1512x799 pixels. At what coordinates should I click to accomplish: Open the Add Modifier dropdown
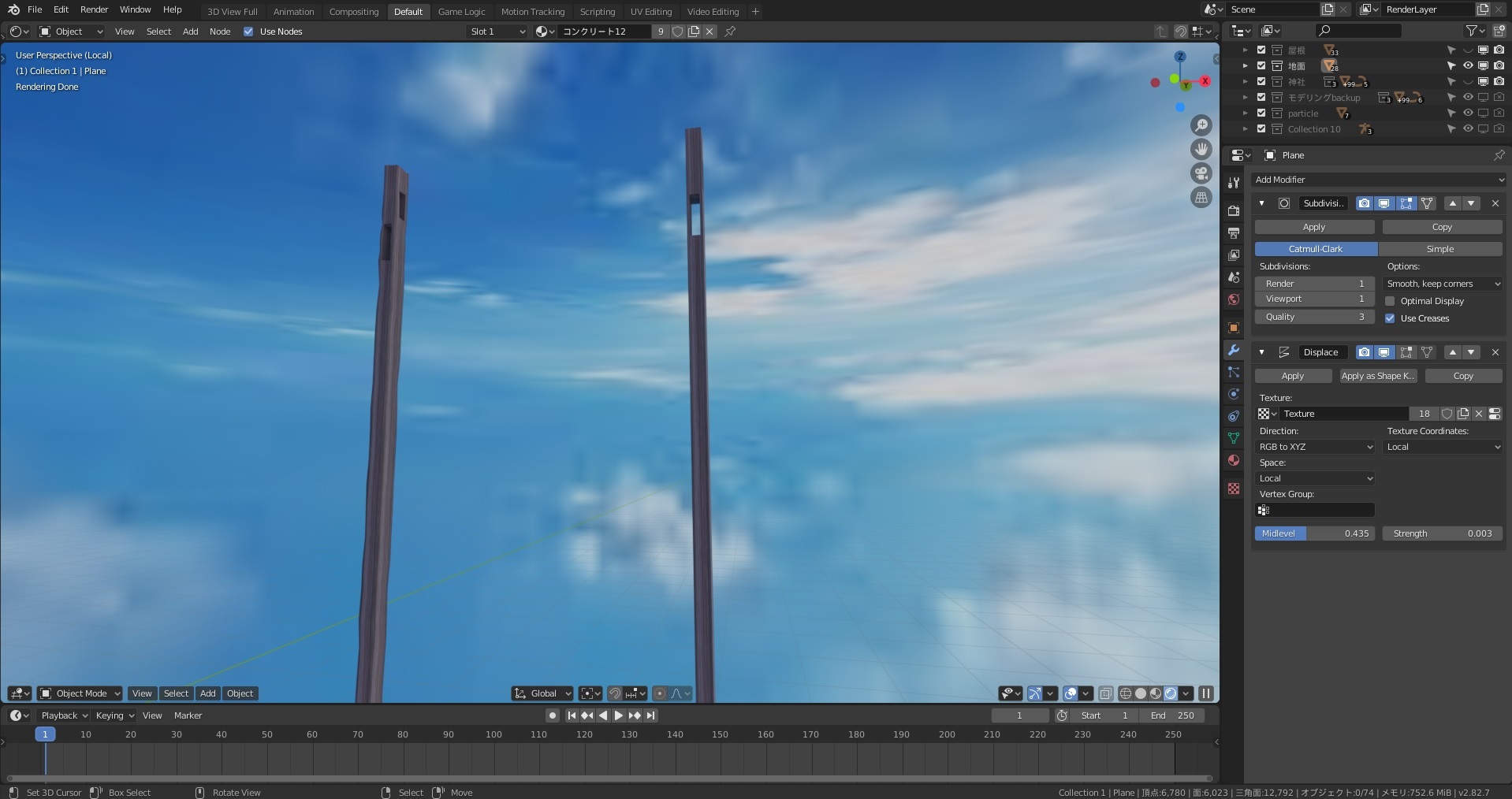[1378, 180]
